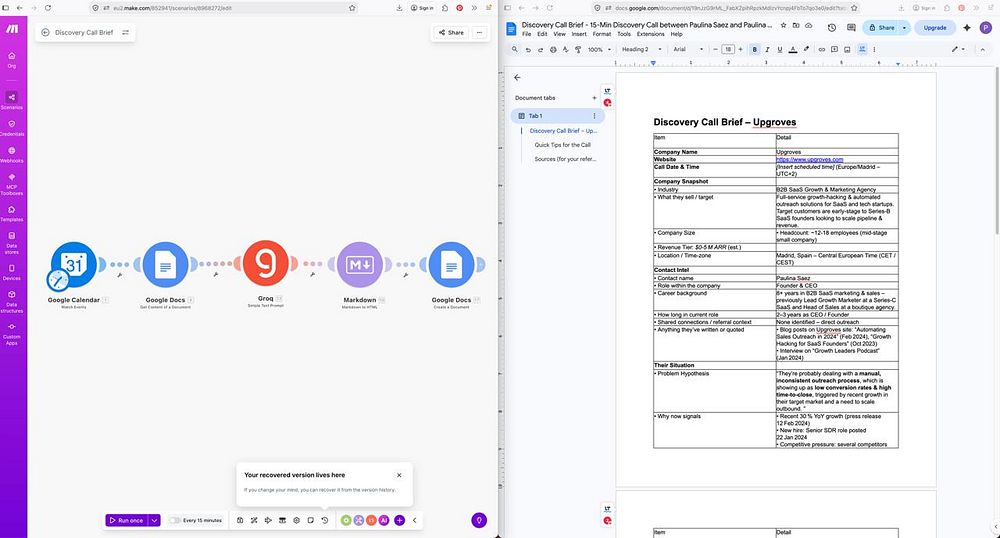Insert link via Docs toolbar
Viewport: 1000px width, 538px height.
pos(821,49)
